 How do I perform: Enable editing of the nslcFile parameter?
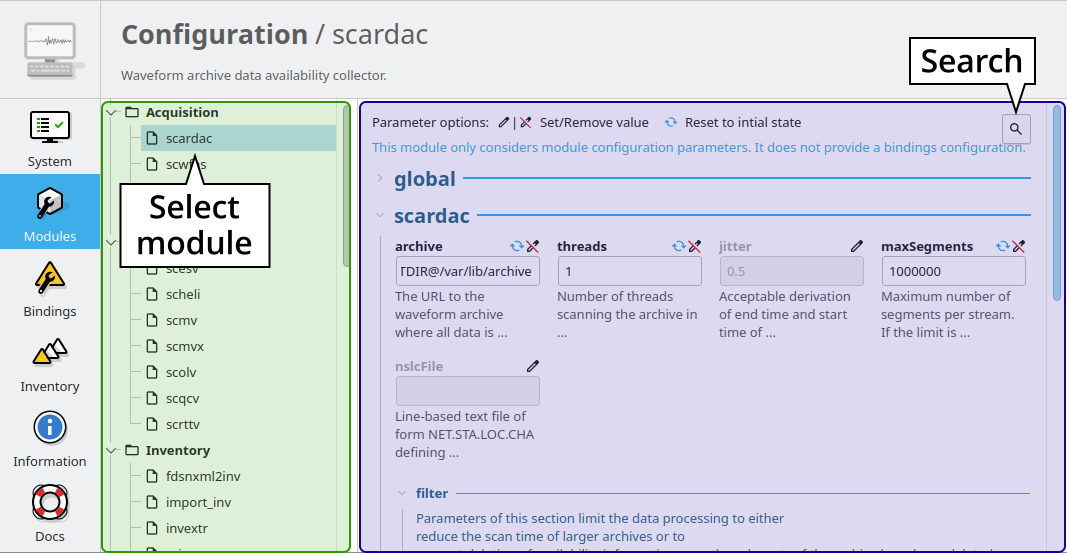(533, 366)
